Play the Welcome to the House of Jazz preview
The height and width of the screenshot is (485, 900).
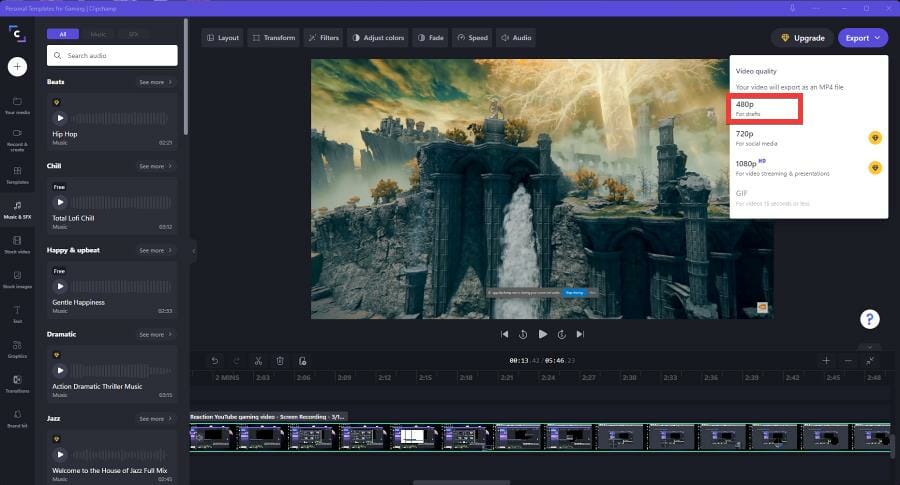pos(60,455)
